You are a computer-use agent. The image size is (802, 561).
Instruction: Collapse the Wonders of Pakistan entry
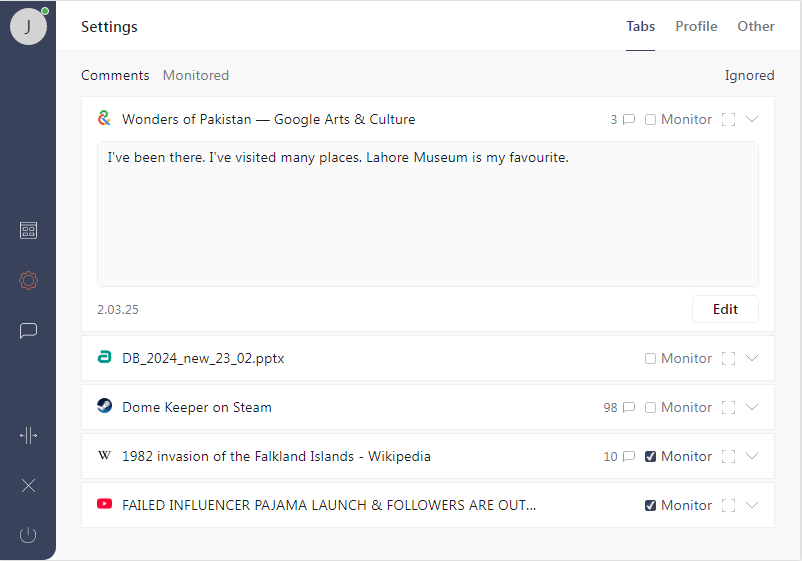coord(753,119)
